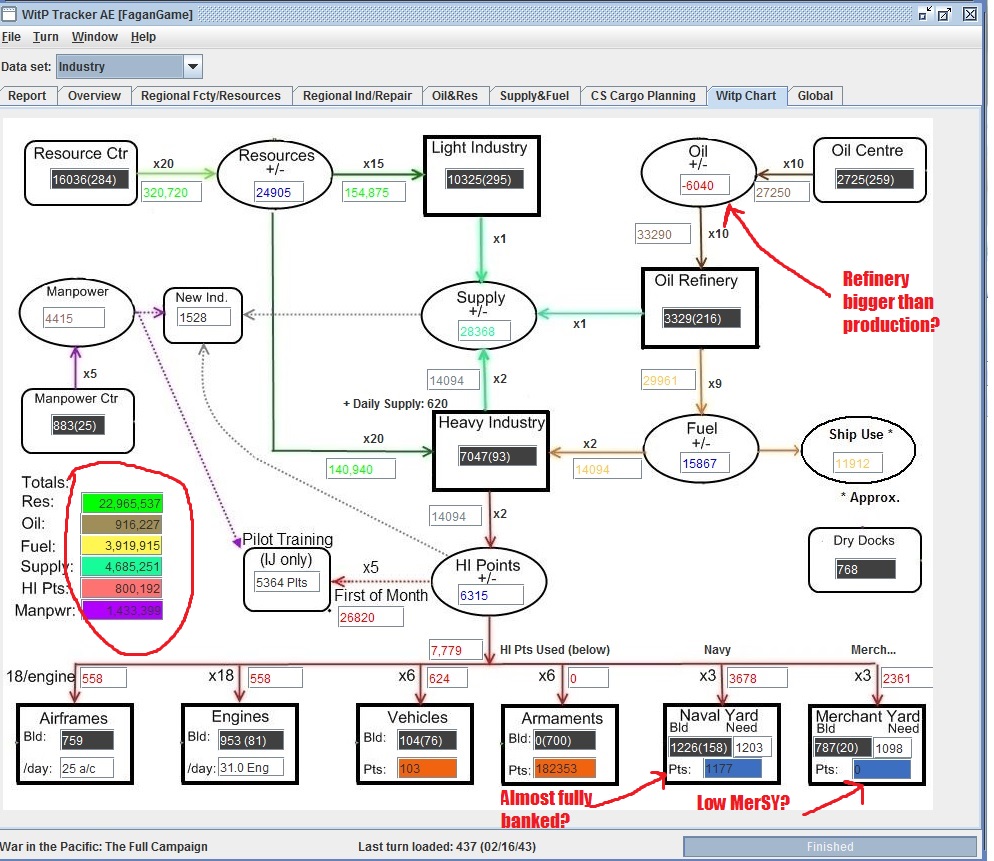994x861 pixels.
Task: Open the Data set dropdown arrow
Action: 193,66
